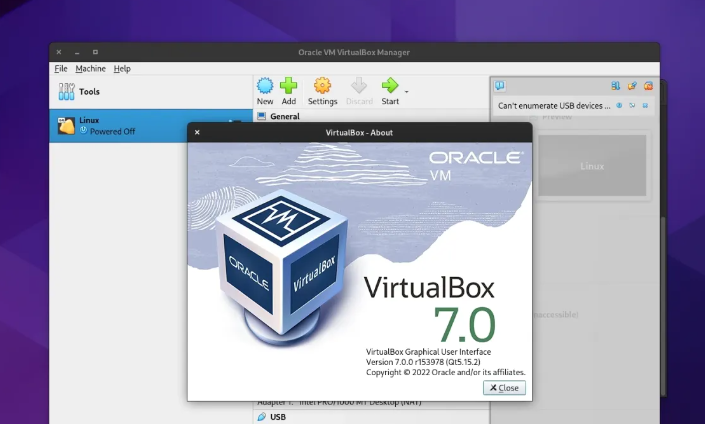Open the Machine menu
This screenshot has height=424, width=705.
(x=90, y=68)
